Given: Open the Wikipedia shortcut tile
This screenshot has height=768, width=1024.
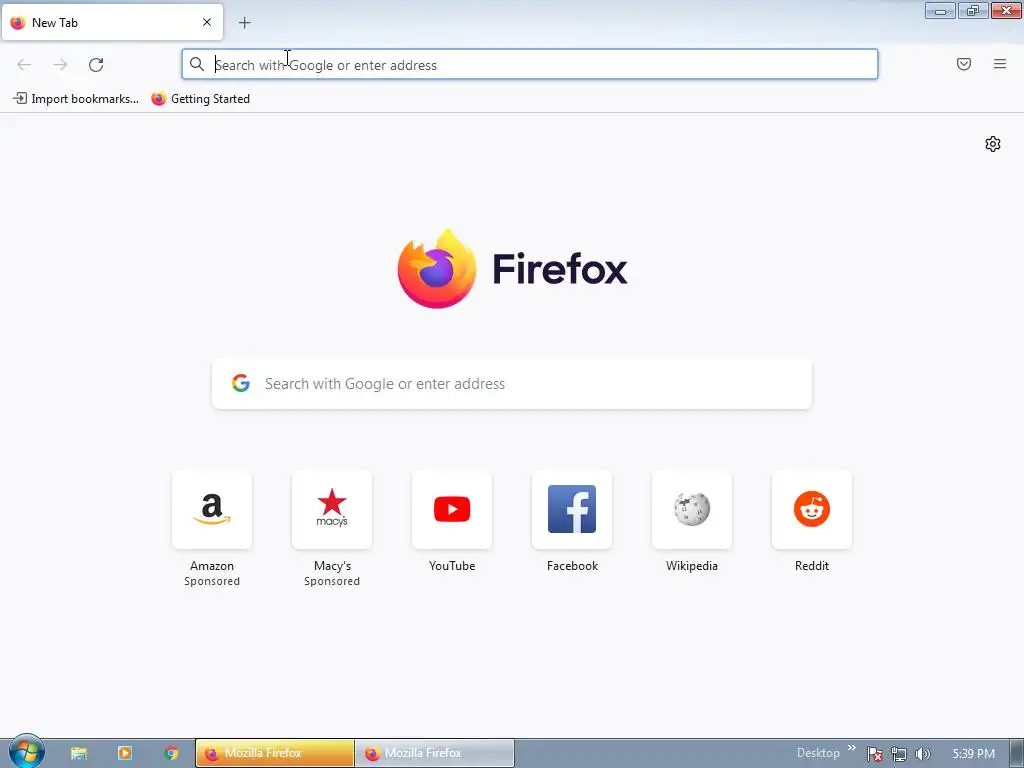Looking at the screenshot, I should [x=692, y=509].
